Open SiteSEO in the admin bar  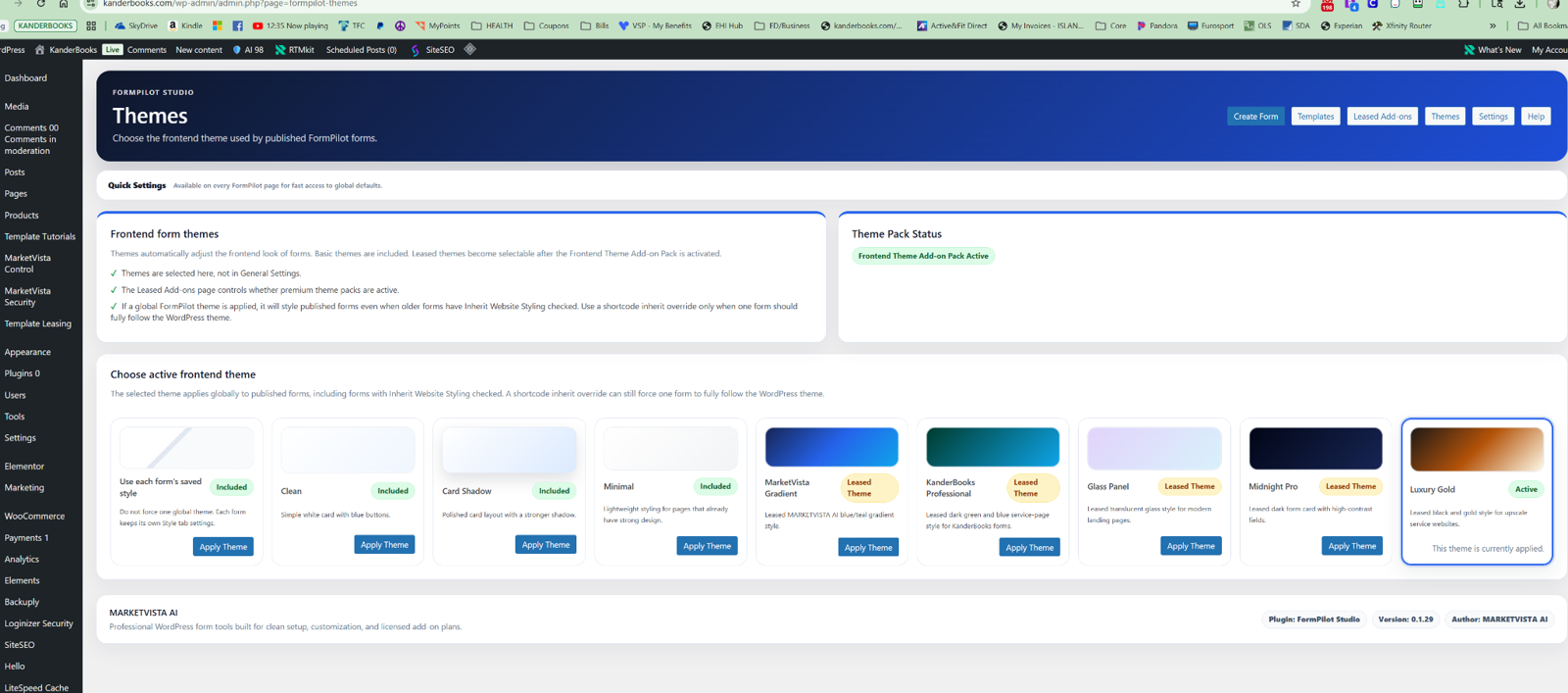point(432,49)
